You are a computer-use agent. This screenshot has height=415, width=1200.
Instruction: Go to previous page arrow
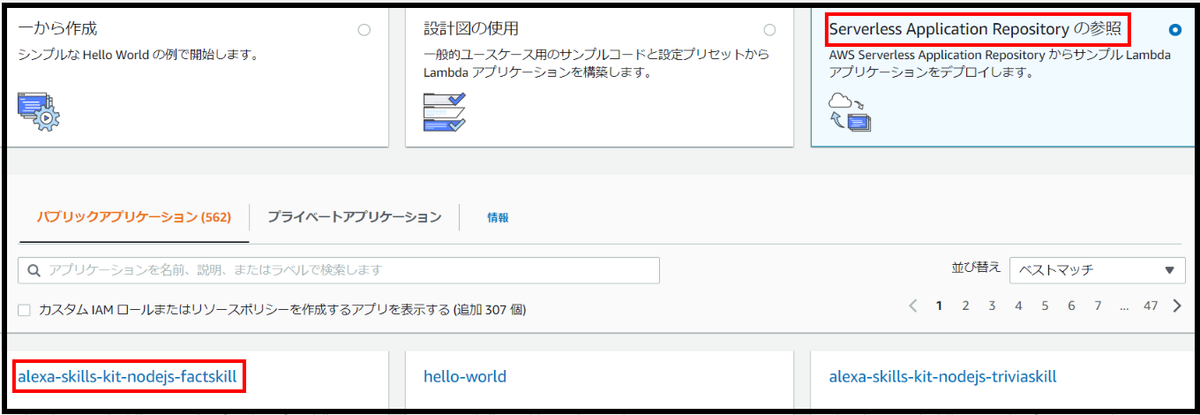click(913, 306)
